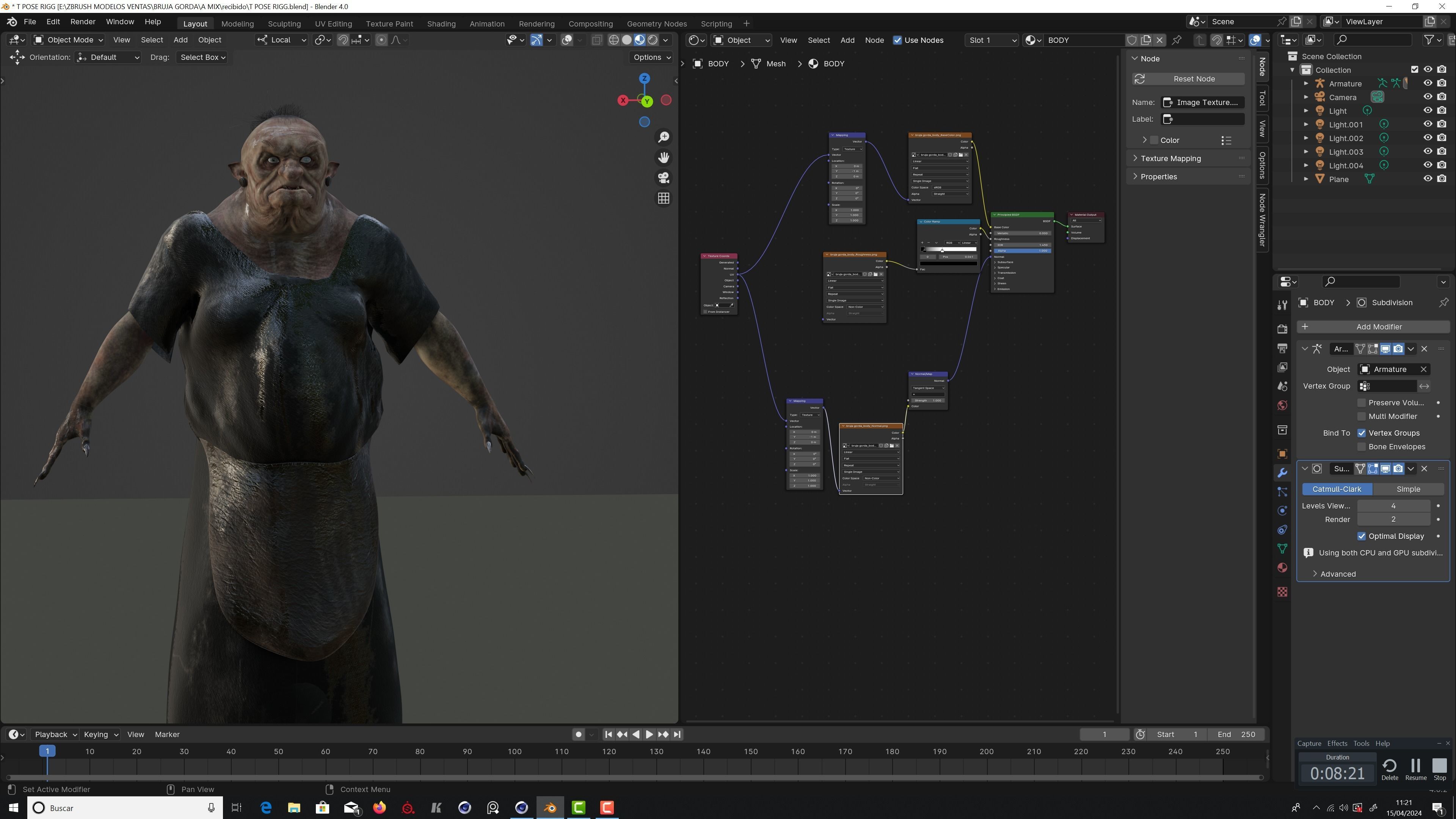This screenshot has height=819, width=1456.
Task: Open the Object Mode dropdown
Action: [68, 40]
